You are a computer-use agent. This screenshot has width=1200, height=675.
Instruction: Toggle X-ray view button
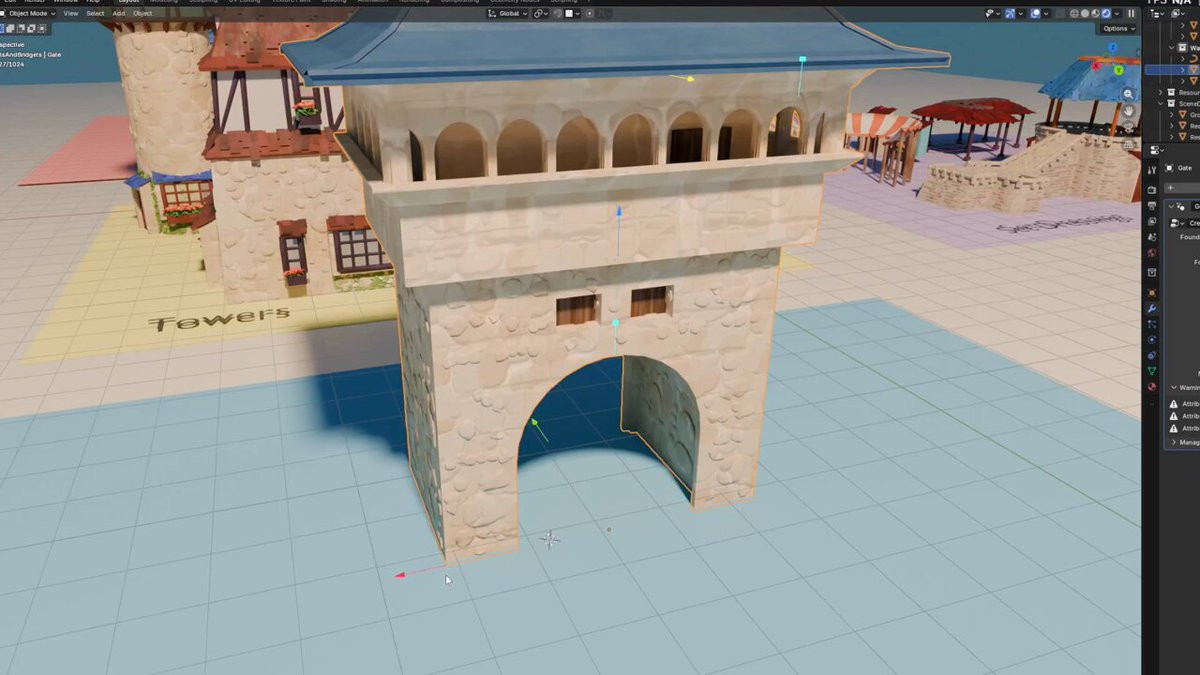coord(1061,14)
